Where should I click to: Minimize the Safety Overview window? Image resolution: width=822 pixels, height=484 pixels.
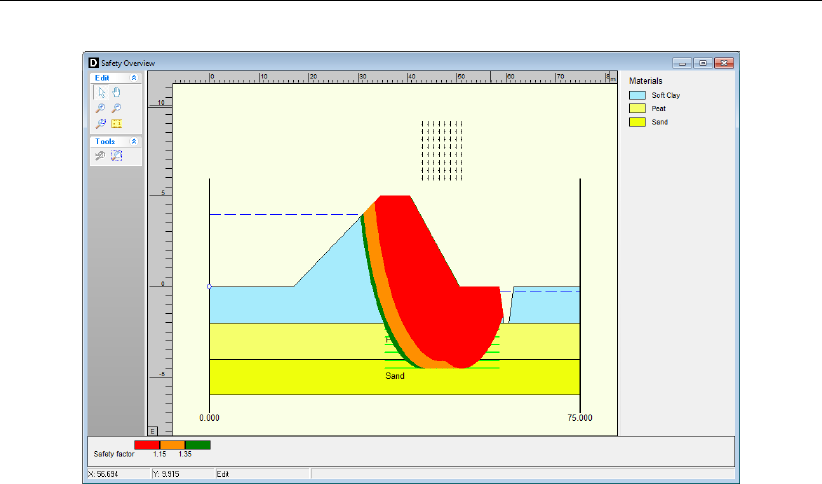pyautogui.click(x=682, y=63)
